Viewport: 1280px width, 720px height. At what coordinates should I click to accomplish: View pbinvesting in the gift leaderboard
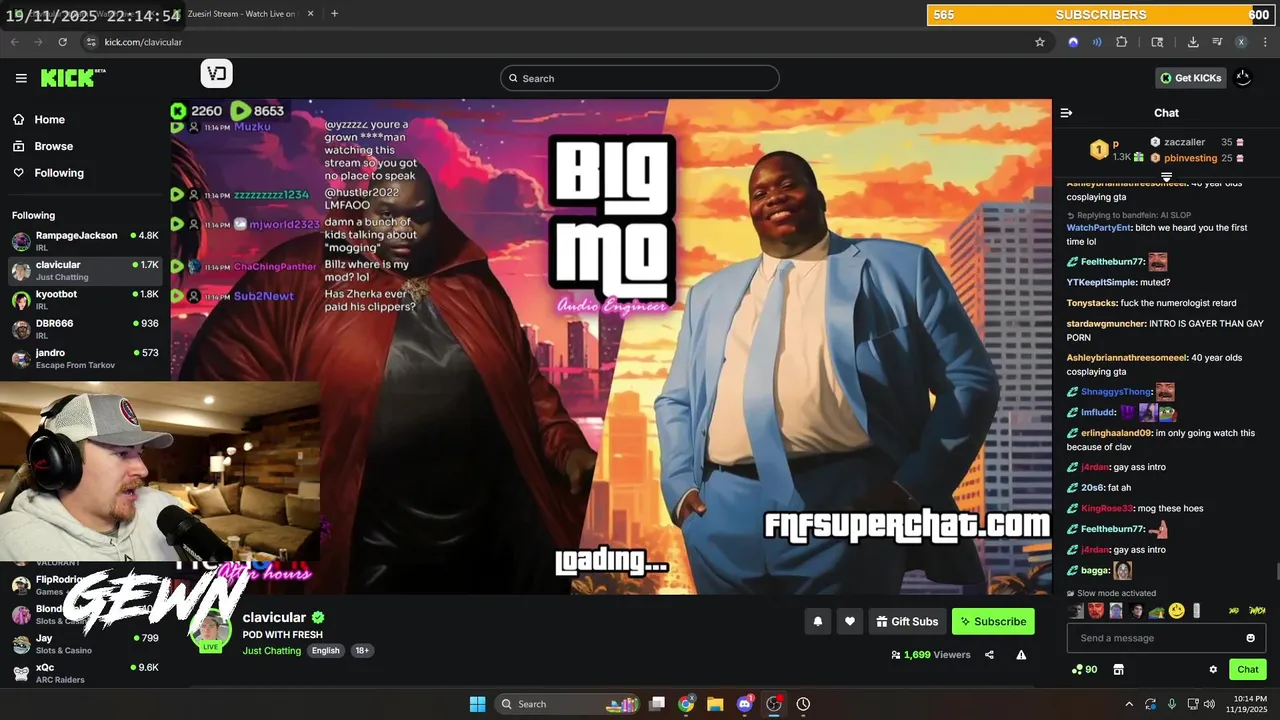tap(1190, 158)
